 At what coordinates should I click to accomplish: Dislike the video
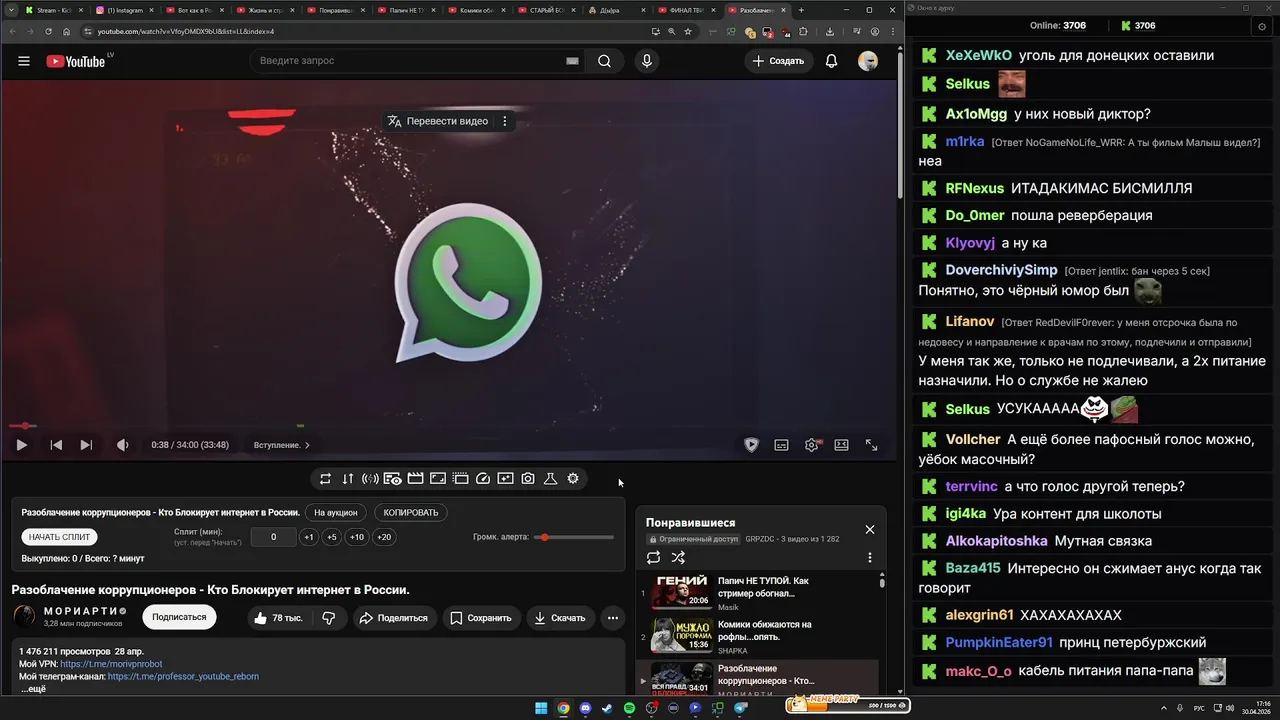pos(328,618)
